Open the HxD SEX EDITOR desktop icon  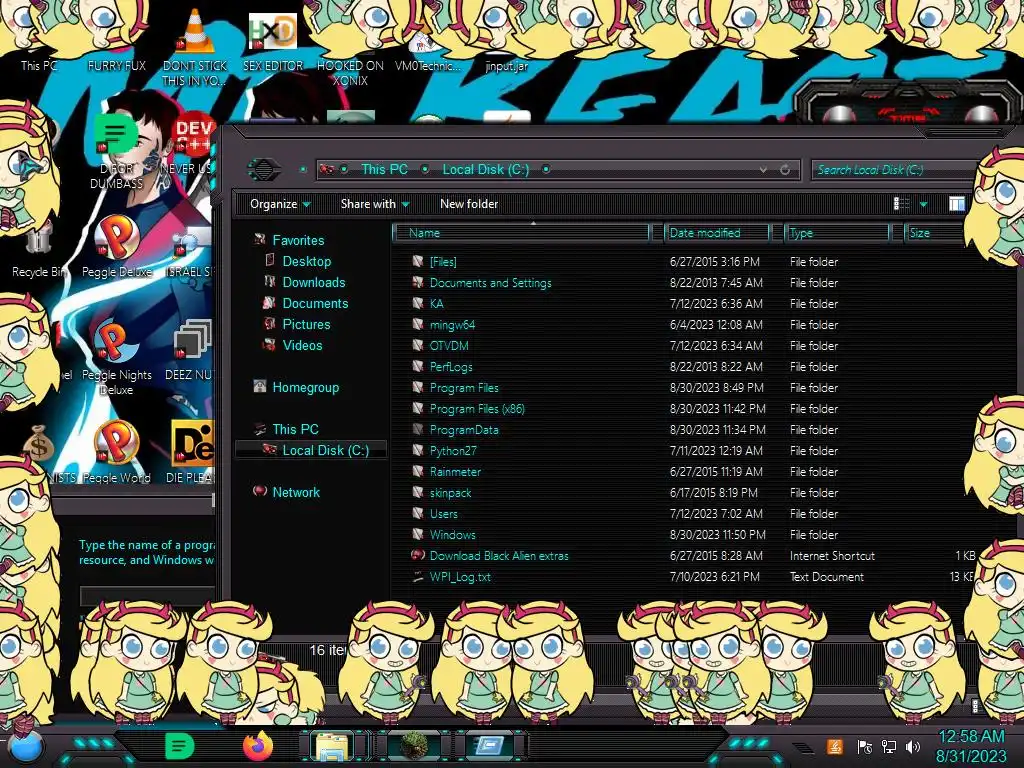point(273,42)
